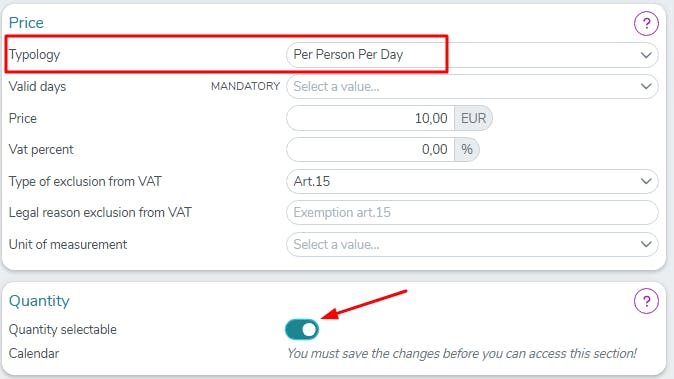The height and width of the screenshot is (379, 674).
Task: Click the chevron in Unit of measurement field
Action: [646, 245]
